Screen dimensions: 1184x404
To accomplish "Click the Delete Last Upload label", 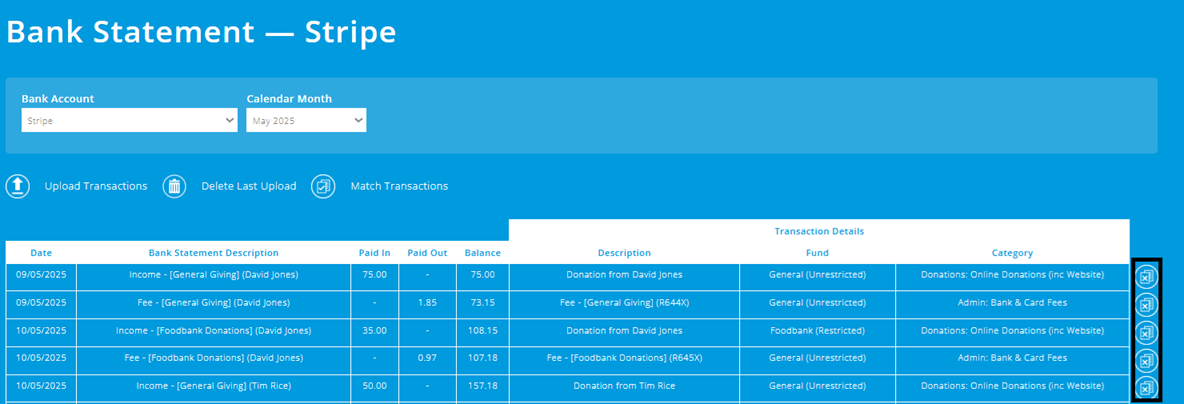I will (x=248, y=186).
